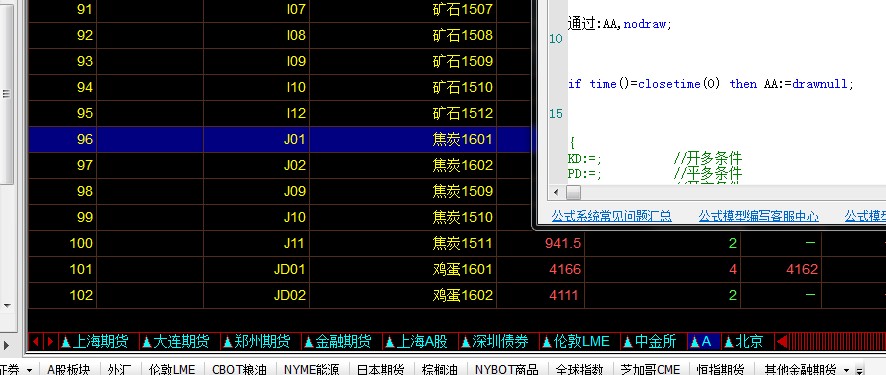This screenshot has width=886, height=375.
Task: Click contract code JD02
Action: (x=289, y=295)
